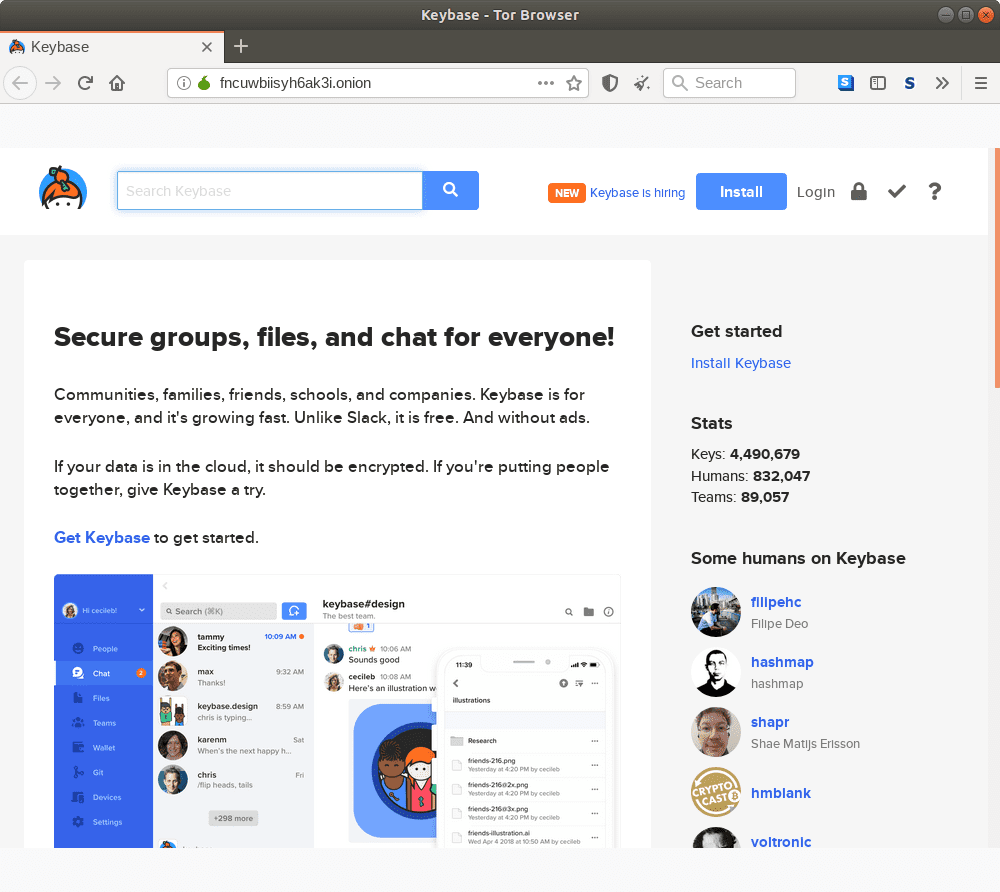Reload the current page
The image size is (1000, 892).
click(85, 83)
